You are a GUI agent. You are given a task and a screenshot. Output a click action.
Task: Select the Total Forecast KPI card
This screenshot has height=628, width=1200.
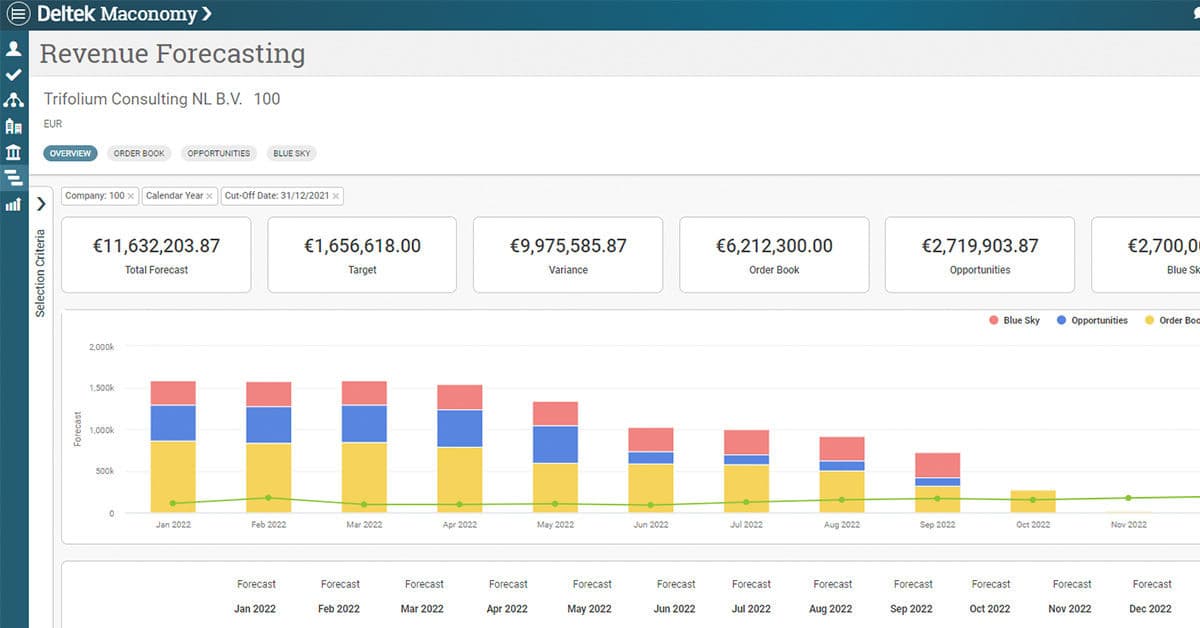click(156, 255)
